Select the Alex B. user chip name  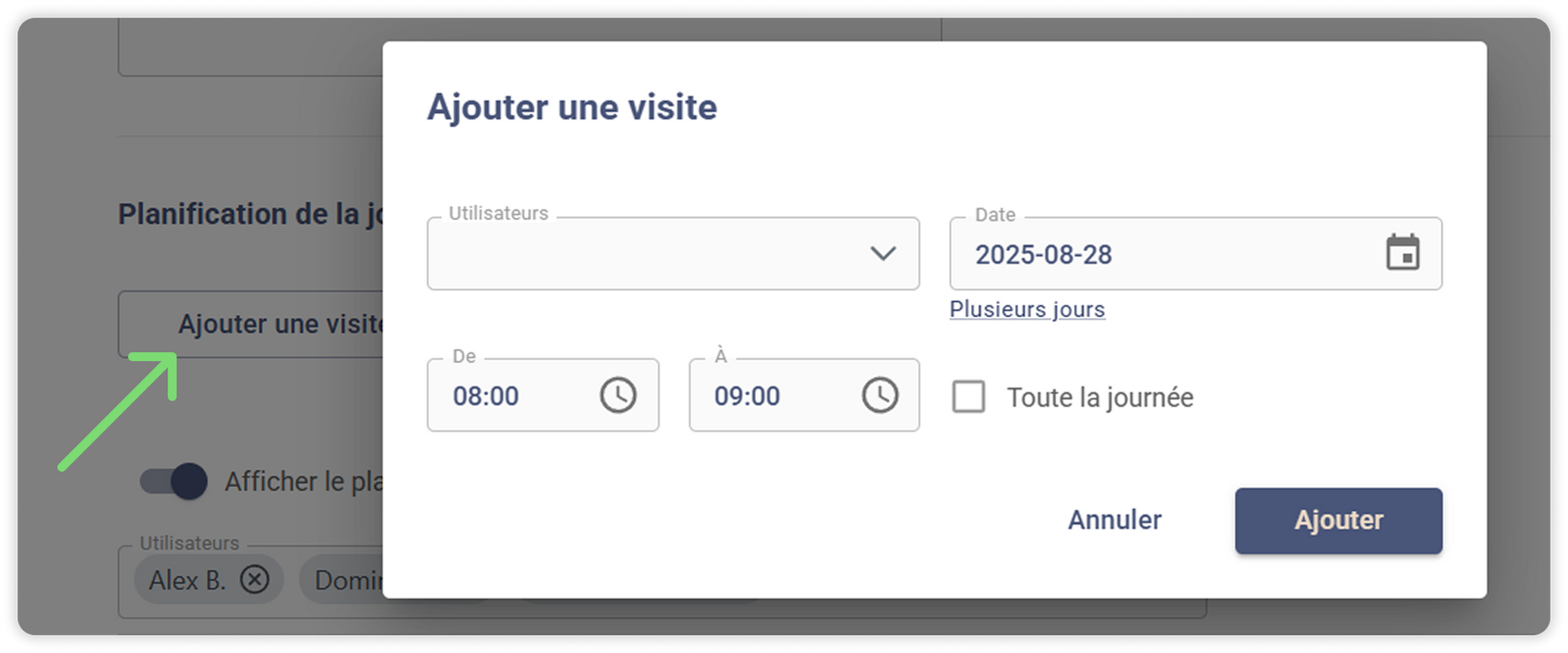186,580
